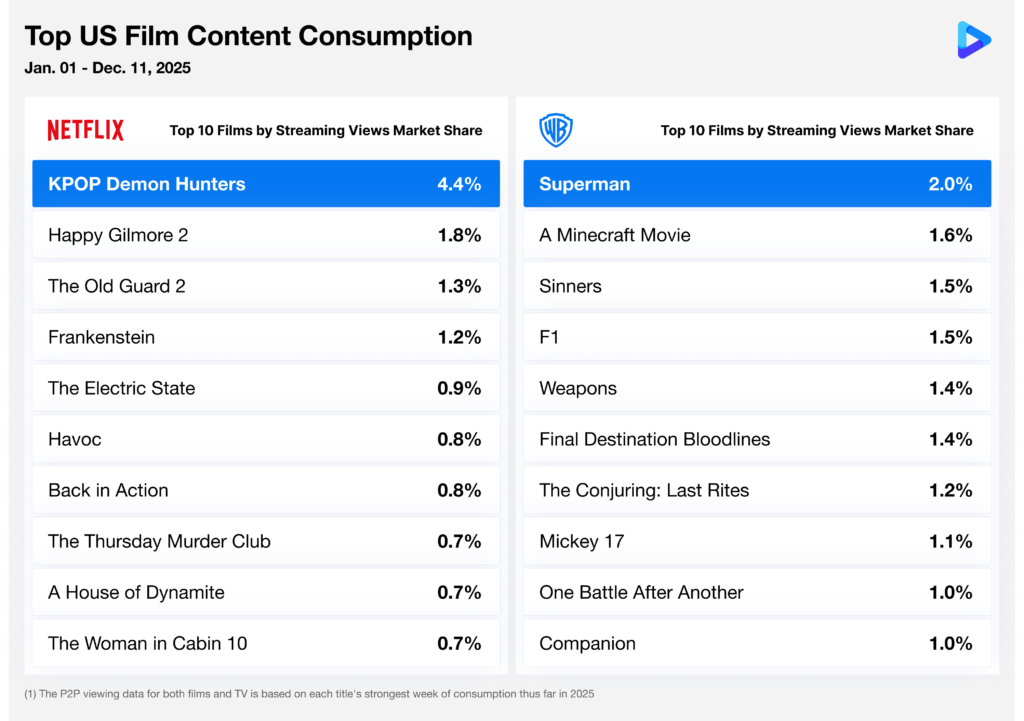
Task: Click the Weapons film row
Action: 757,388
